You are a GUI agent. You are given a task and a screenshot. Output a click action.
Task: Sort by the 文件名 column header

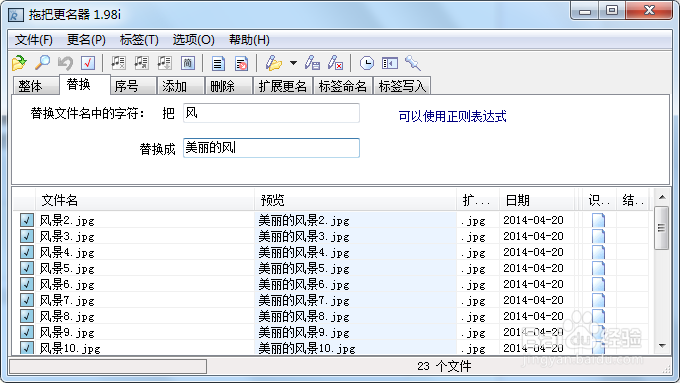[145, 200]
